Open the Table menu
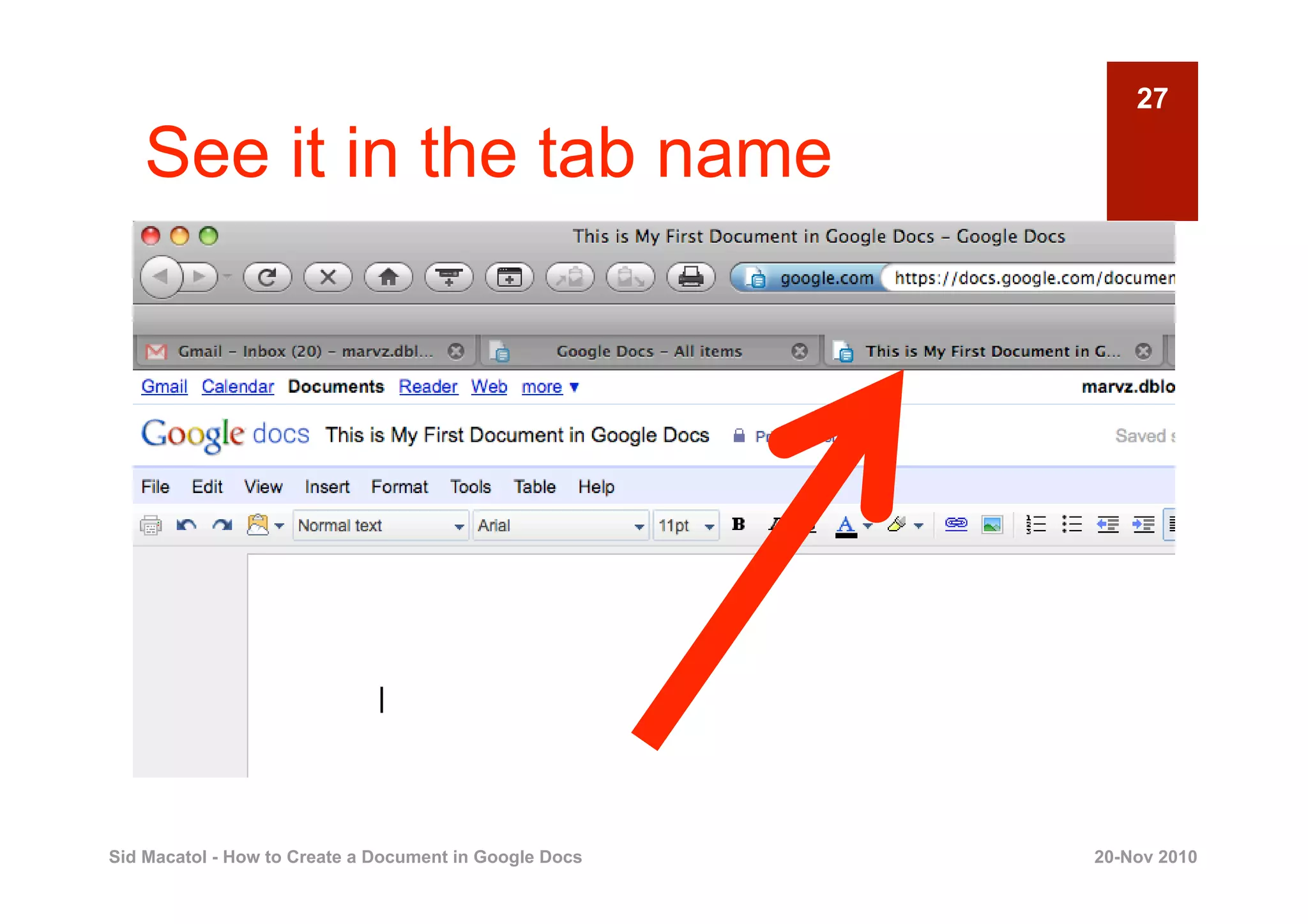 point(535,487)
